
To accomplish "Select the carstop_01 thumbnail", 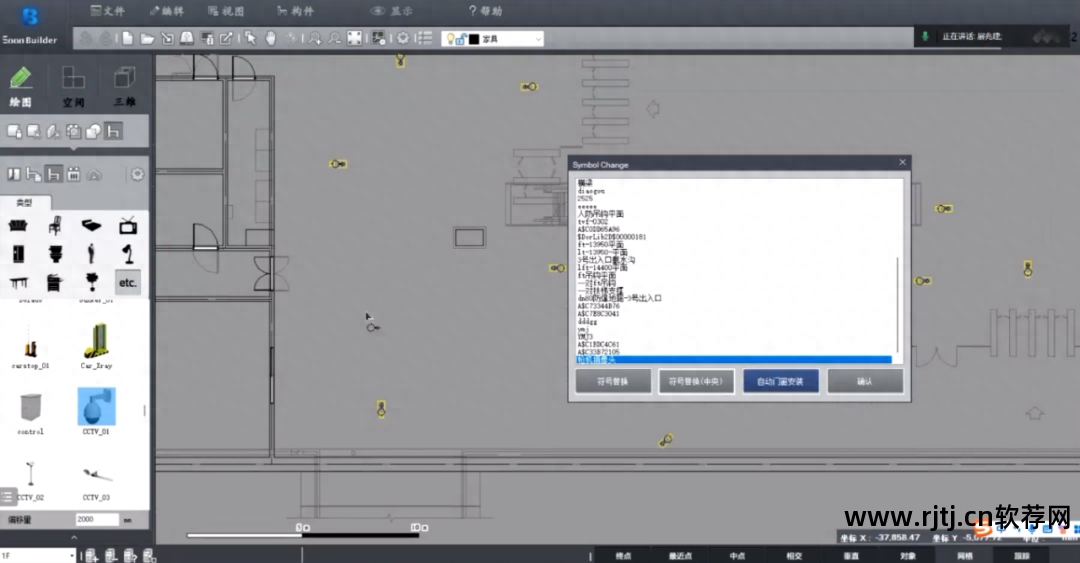I will 30,347.
